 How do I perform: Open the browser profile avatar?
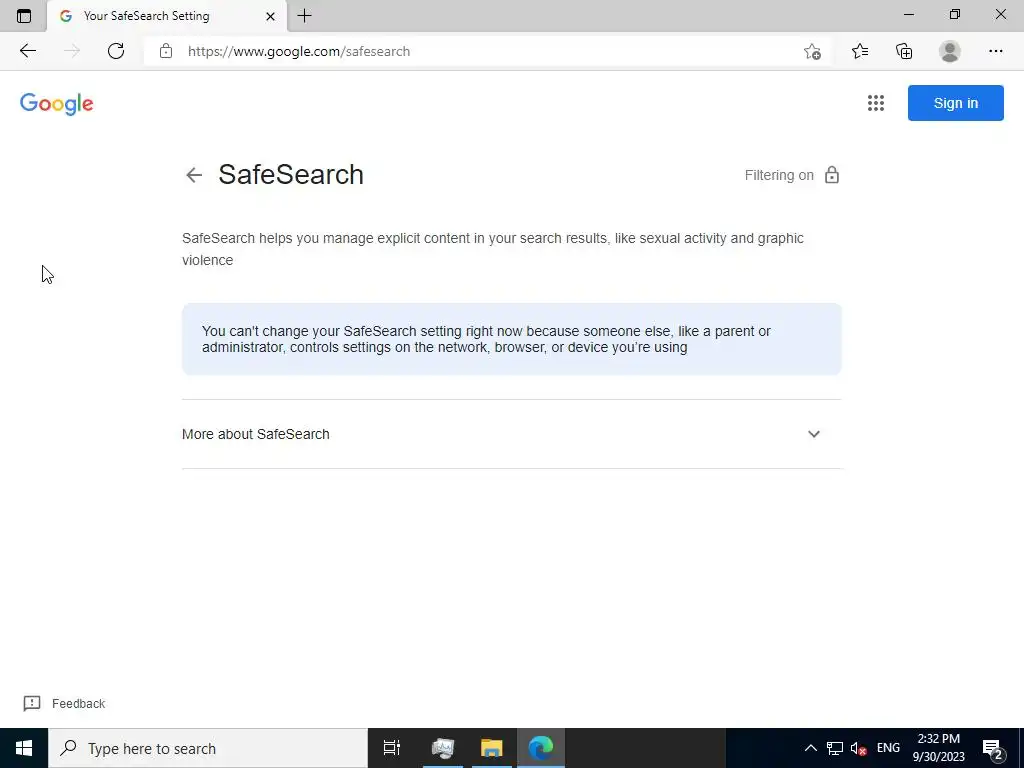[x=950, y=51]
